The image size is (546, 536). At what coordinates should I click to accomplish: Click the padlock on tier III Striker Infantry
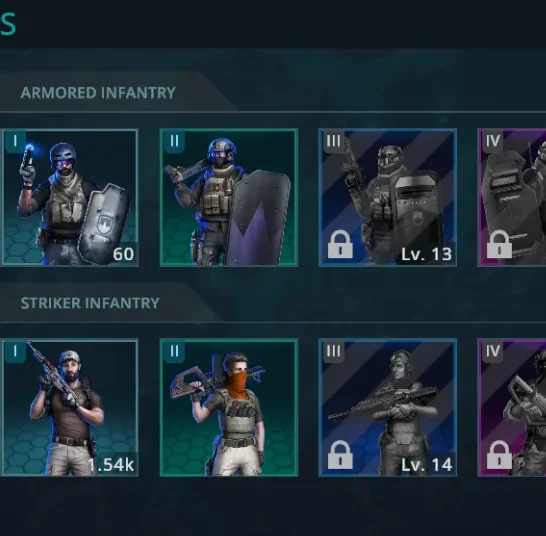point(340,455)
